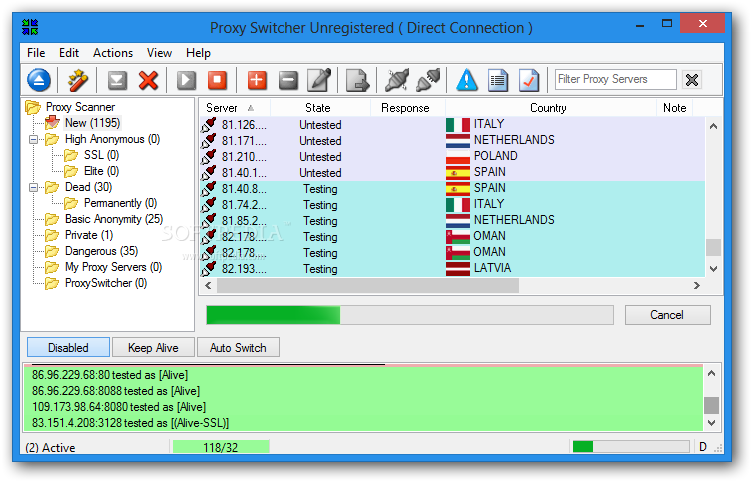The height and width of the screenshot is (482, 752).
Task: Open the File menu
Action: pos(36,53)
